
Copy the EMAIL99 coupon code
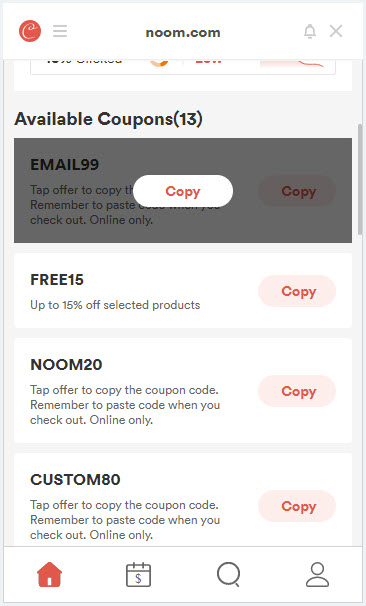(297, 191)
